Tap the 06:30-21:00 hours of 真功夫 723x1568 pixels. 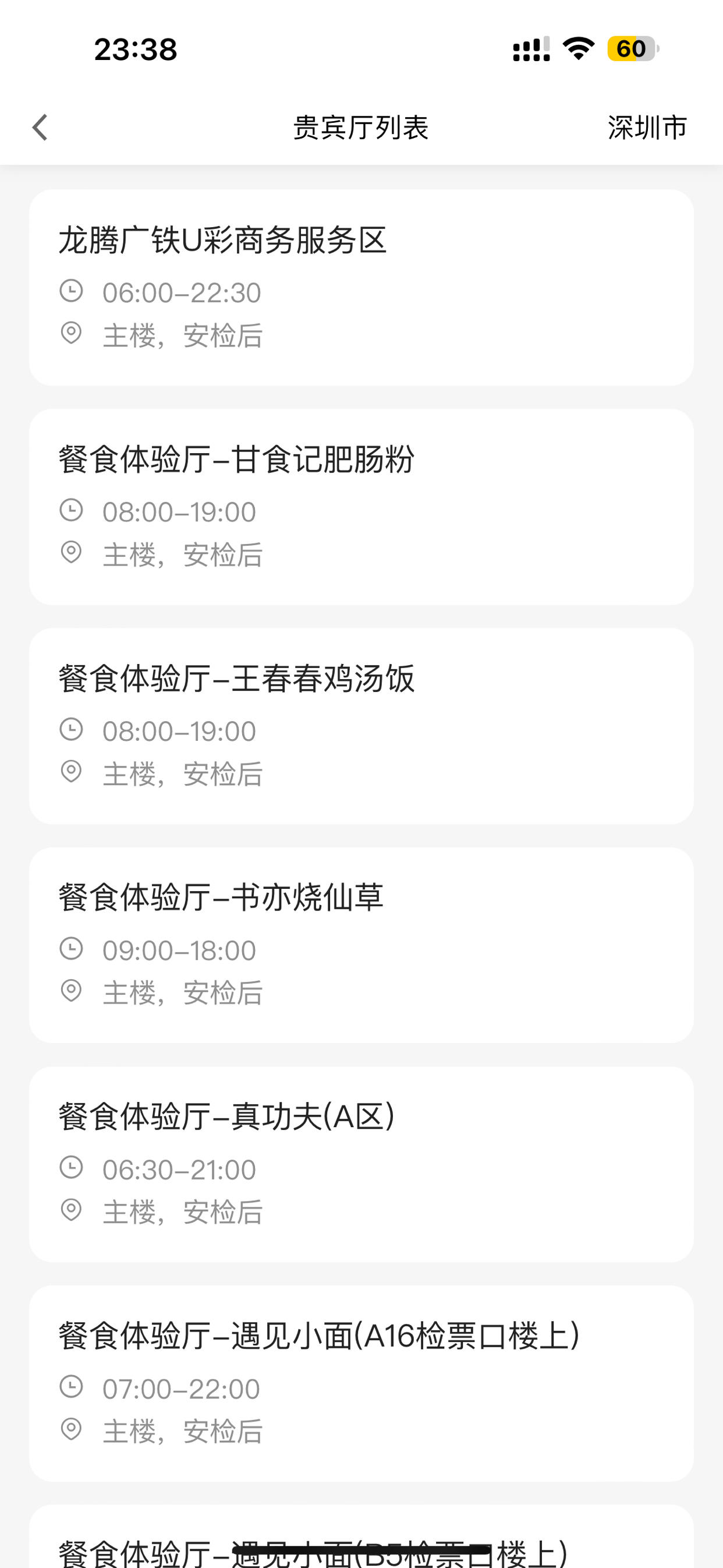(x=179, y=1170)
